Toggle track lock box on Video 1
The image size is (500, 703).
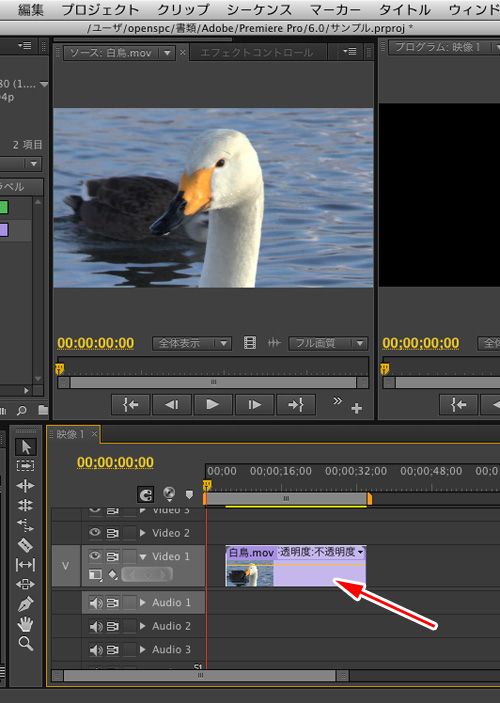point(130,556)
